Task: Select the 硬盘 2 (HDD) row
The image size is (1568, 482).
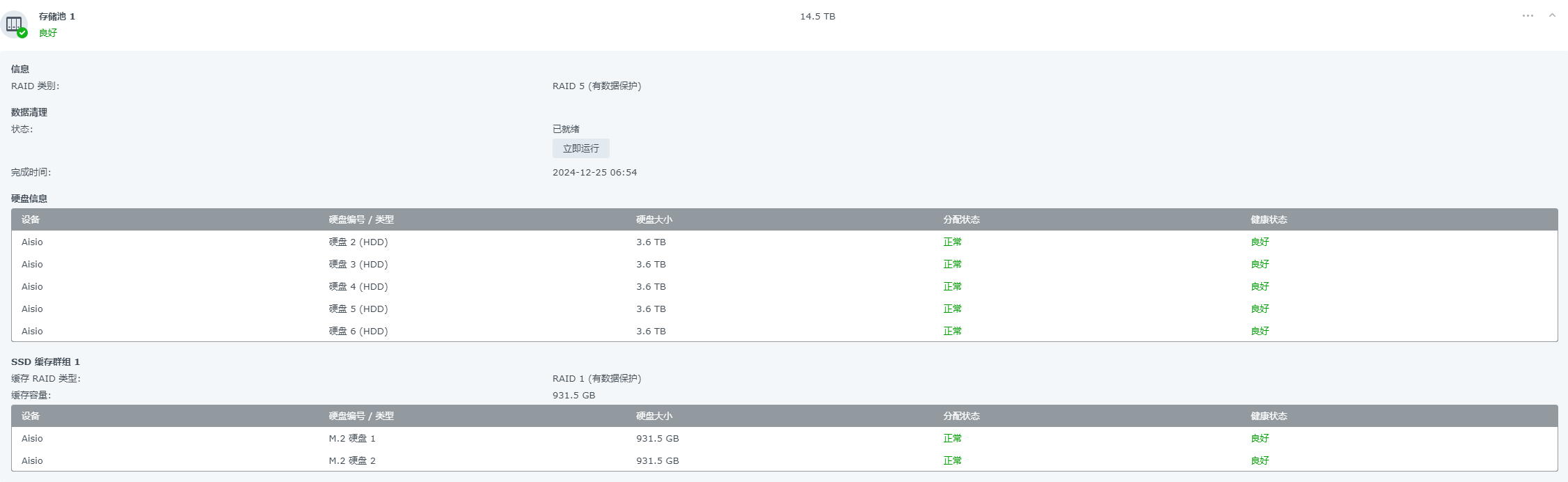Action: pyautogui.click(x=784, y=242)
